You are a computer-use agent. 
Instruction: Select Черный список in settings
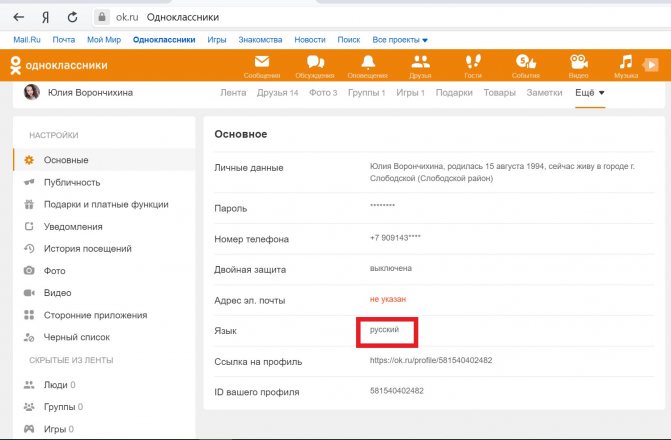tap(77, 337)
